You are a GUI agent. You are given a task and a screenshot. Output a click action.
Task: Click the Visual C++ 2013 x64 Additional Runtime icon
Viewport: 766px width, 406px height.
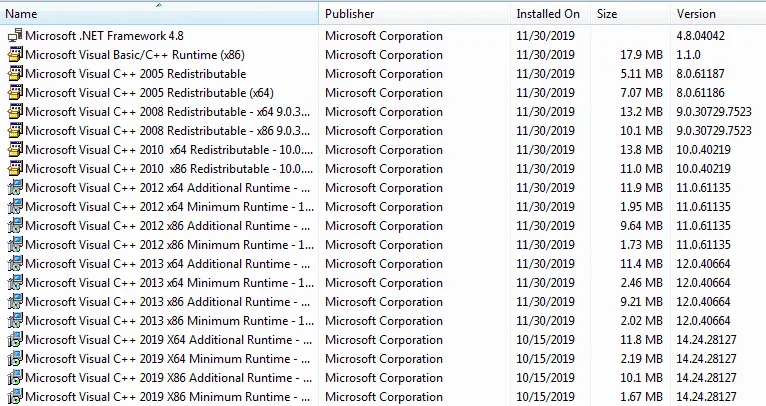coord(15,264)
